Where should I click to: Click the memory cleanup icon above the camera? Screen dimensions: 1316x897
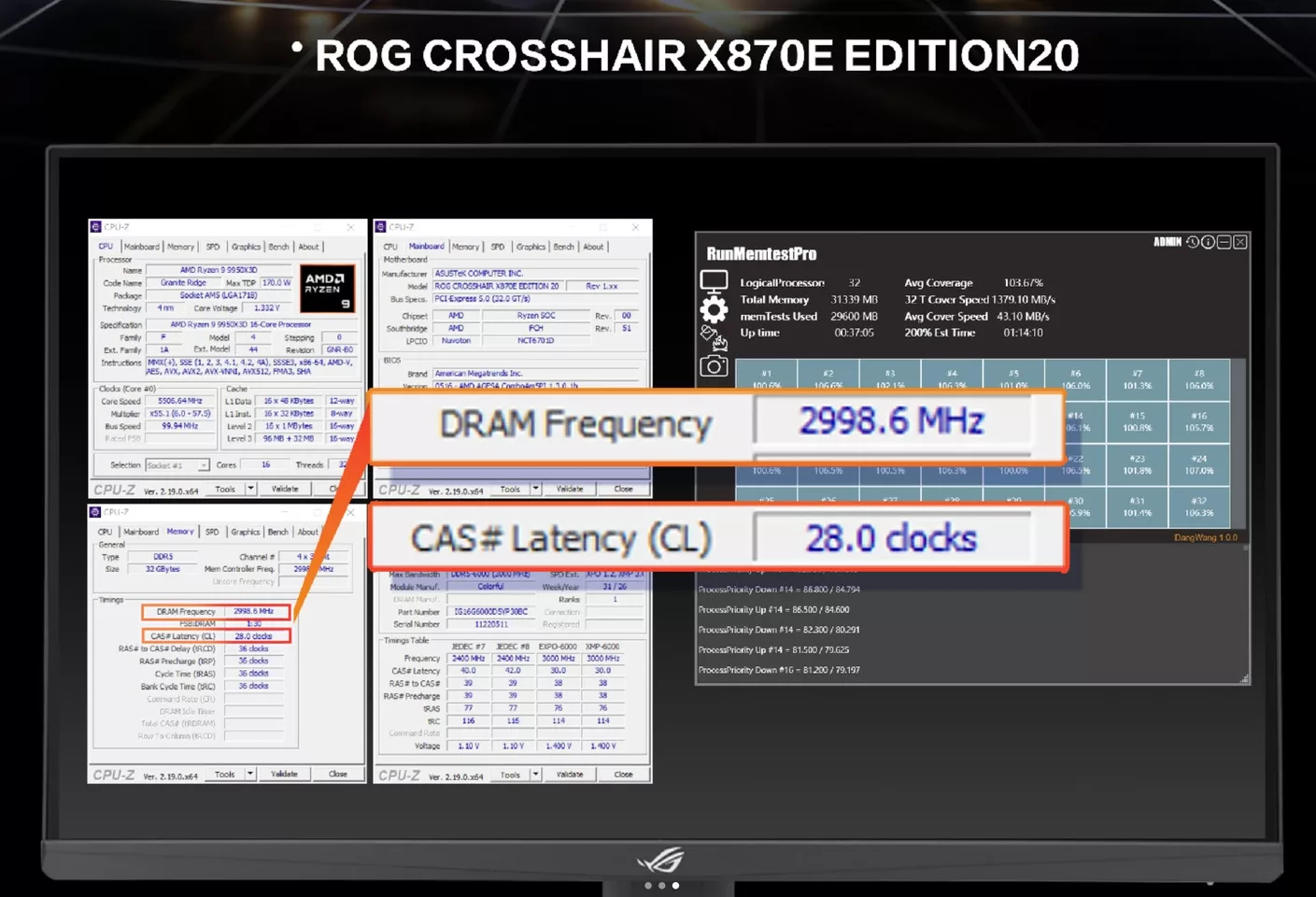coord(714,338)
